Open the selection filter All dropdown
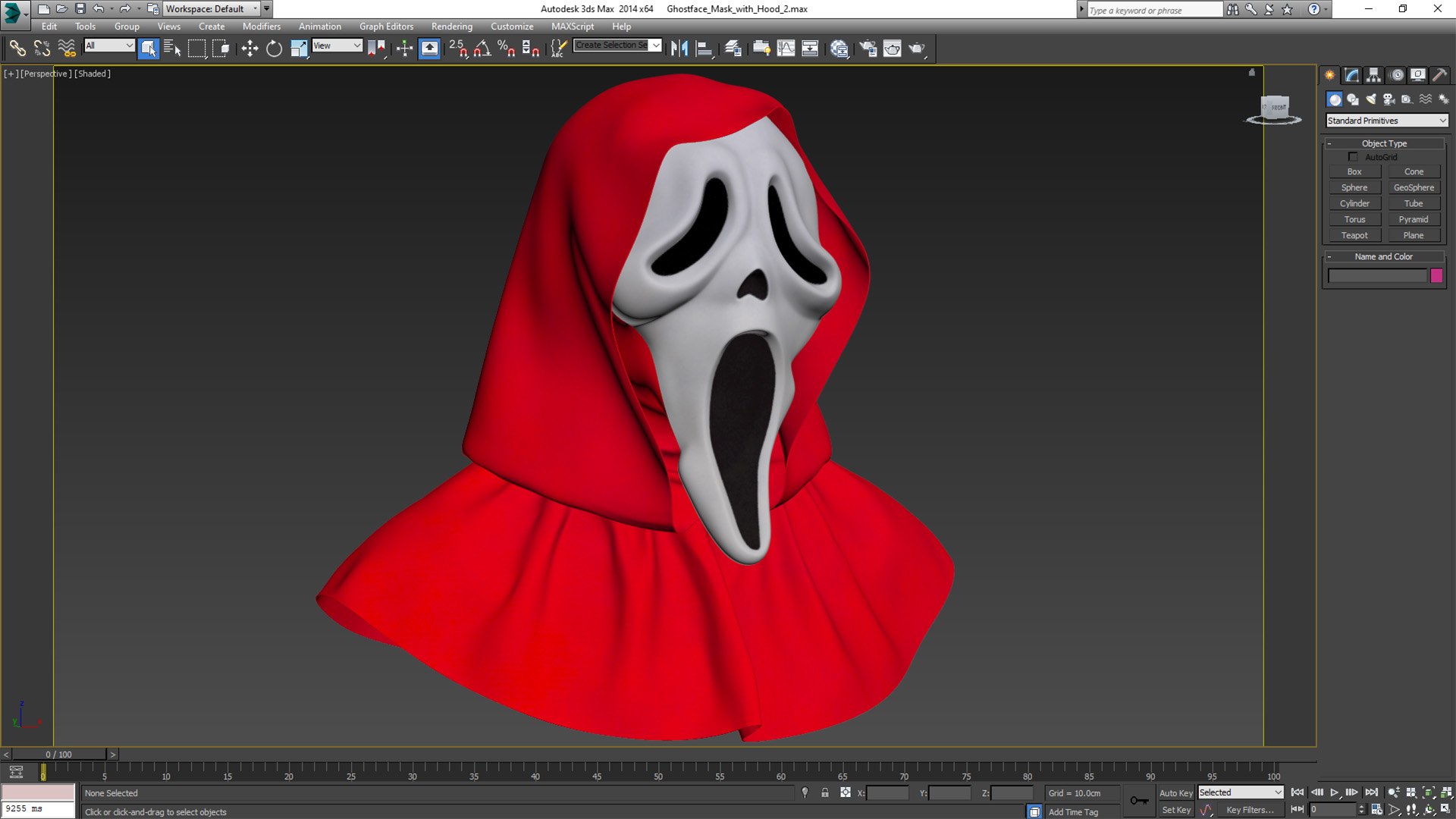Image resolution: width=1456 pixels, height=819 pixels. pos(109,45)
